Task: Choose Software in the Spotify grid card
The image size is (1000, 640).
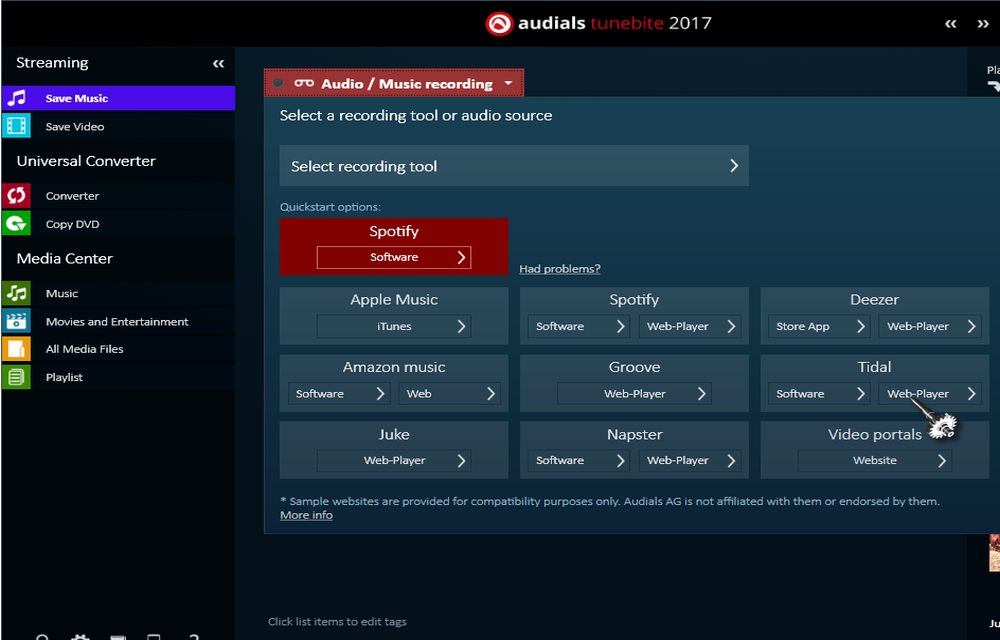Action: (x=578, y=326)
